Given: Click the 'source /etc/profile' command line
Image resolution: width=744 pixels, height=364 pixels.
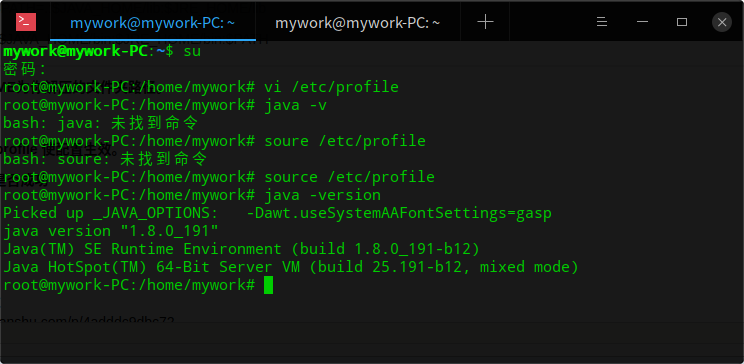Looking at the screenshot, I should point(349,177).
